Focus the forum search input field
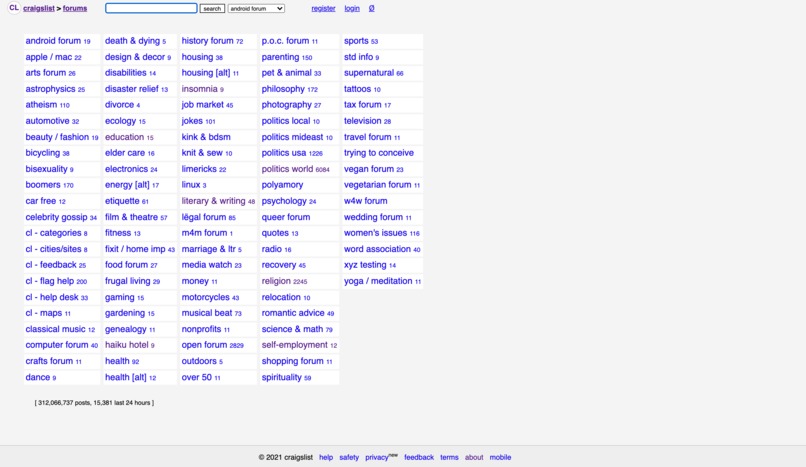The height and width of the screenshot is (467, 806). [151, 8]
